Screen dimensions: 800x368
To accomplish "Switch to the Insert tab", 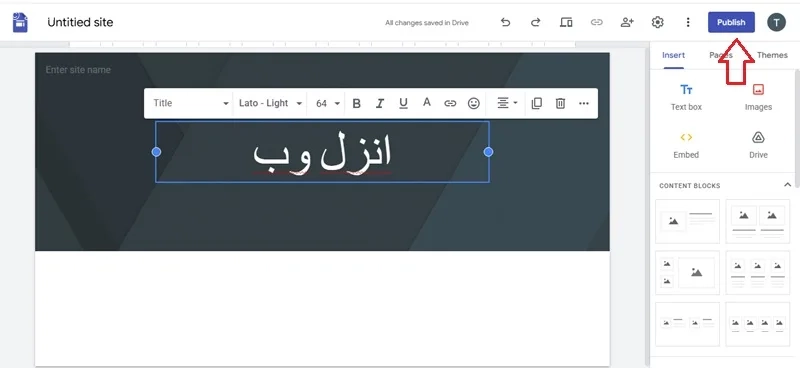I will 673,55.
